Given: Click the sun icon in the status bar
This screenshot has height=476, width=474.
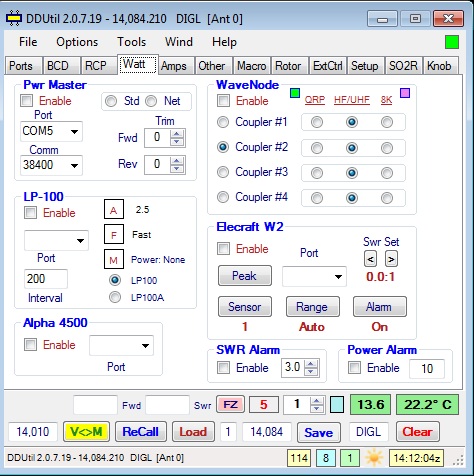Looking at the screenshot, I should 374,457.
